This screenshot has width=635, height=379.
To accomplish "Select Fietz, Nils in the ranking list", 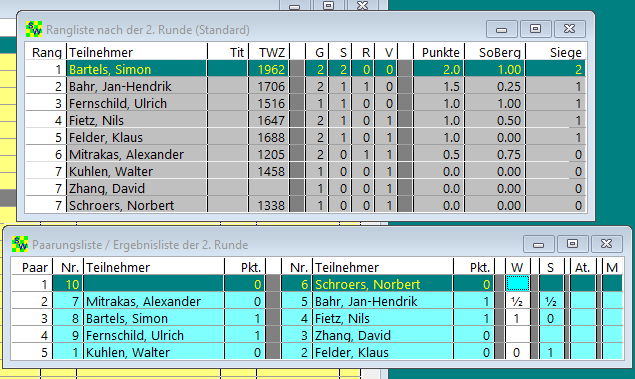I will [96, 121].
